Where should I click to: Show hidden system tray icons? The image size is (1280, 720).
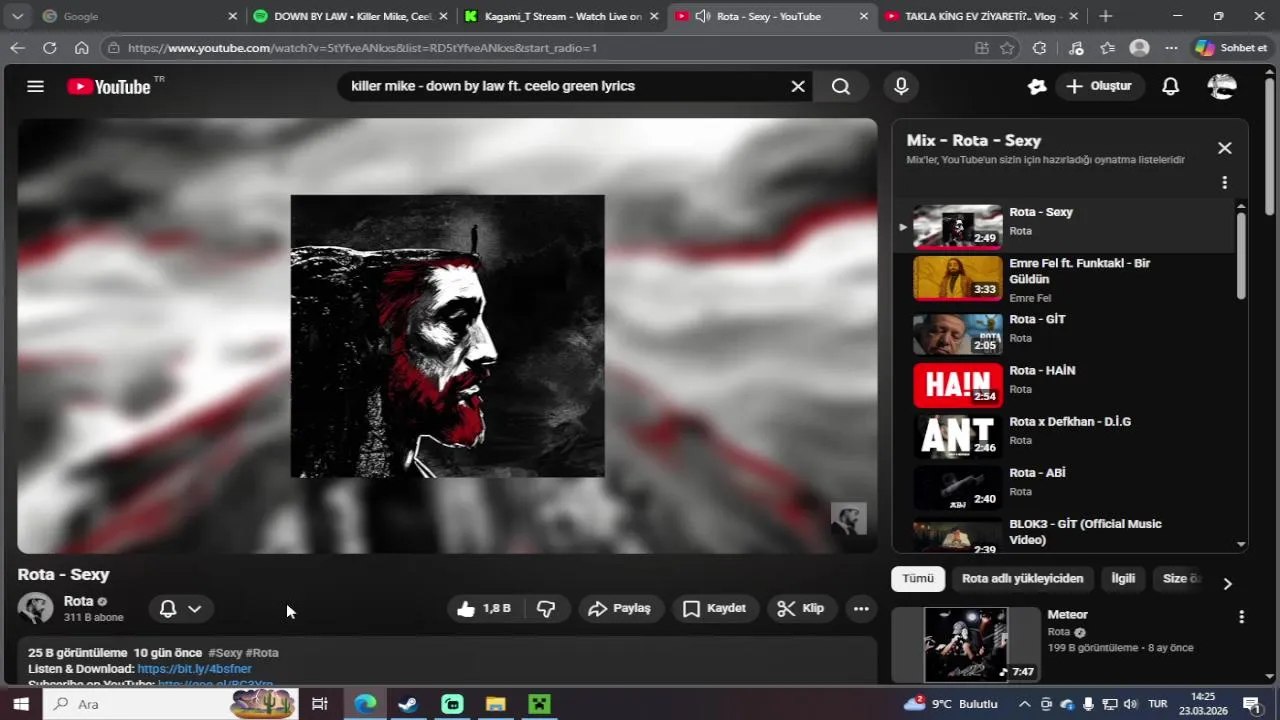point(1023,704)
